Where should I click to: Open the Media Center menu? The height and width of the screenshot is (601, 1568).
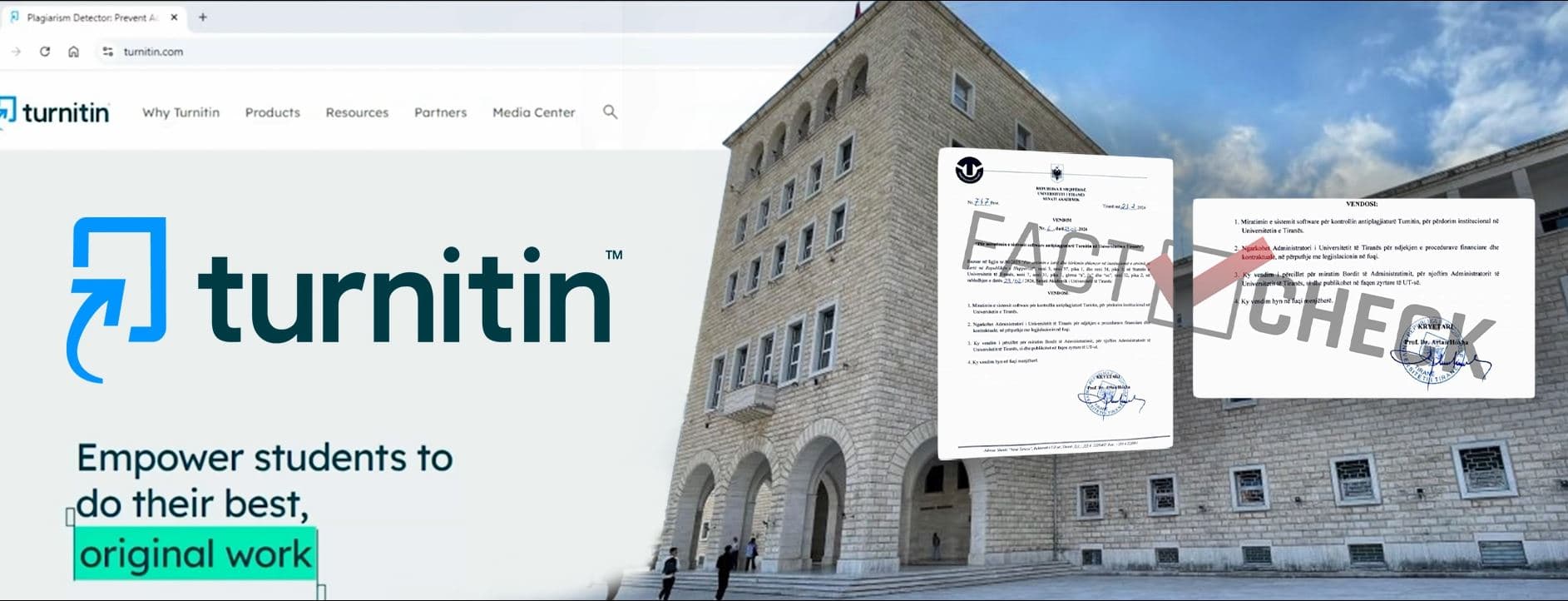click(533, 112)
